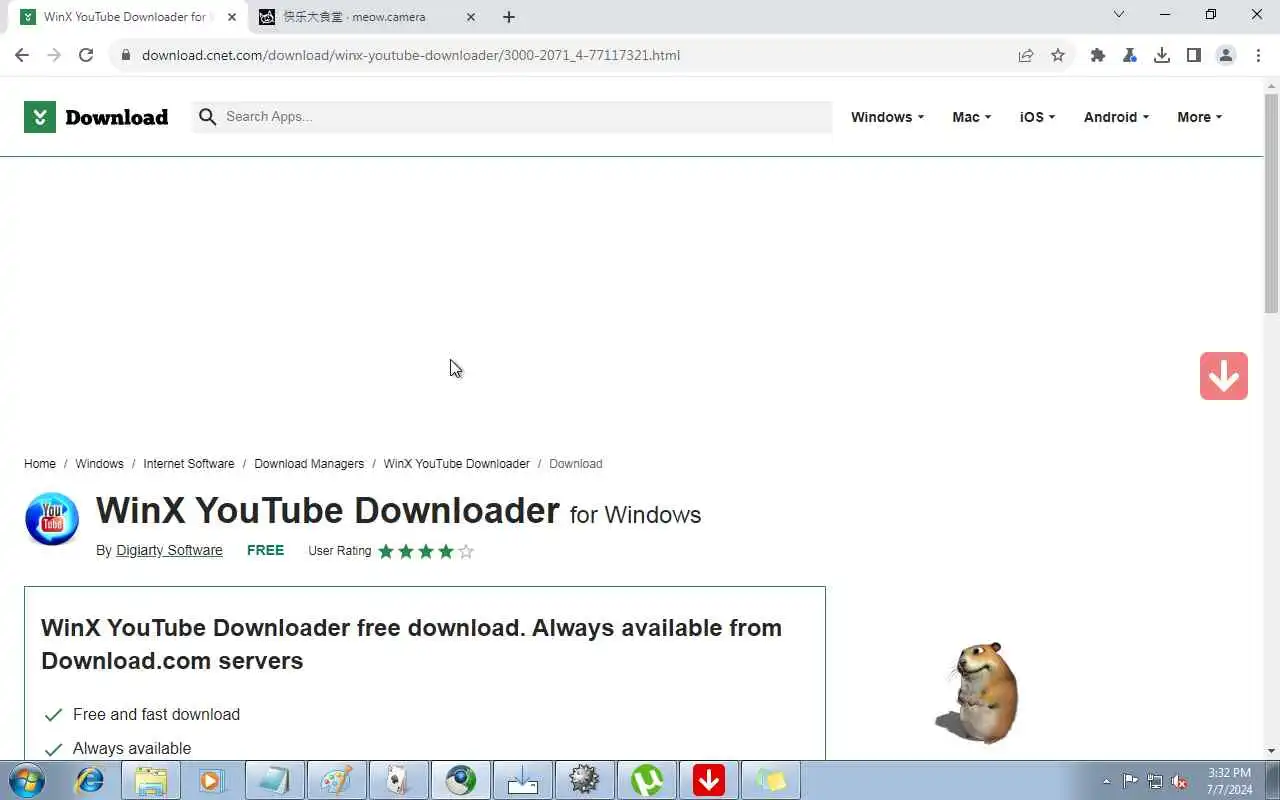Close the WinX YouTube Downloader tab

(x=232, y=17)
